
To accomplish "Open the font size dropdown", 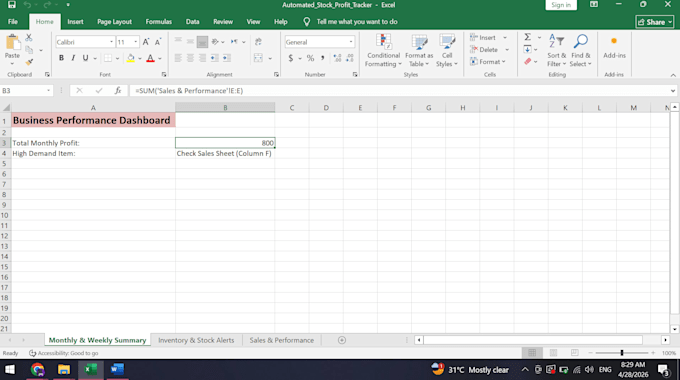I will click(136, 42).
